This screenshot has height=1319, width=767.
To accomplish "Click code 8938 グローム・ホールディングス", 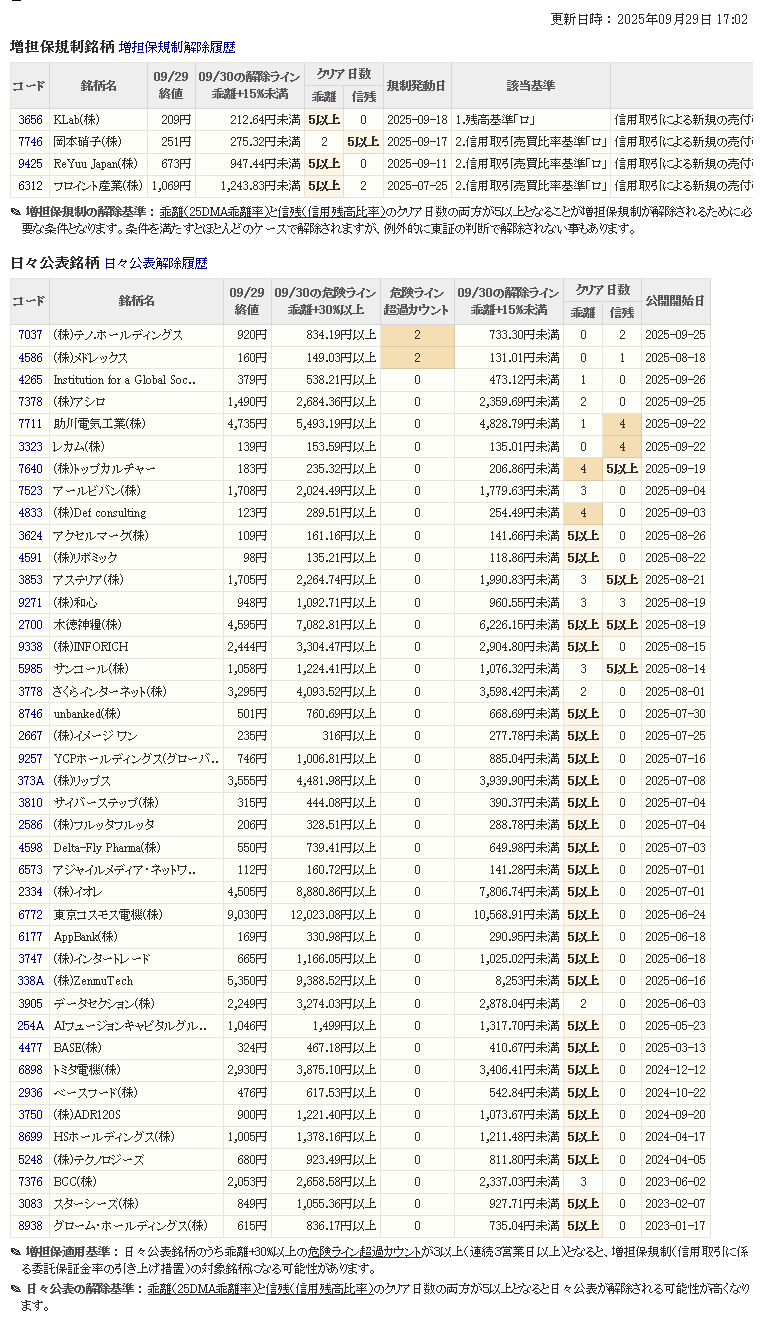I will (30, 1225).
